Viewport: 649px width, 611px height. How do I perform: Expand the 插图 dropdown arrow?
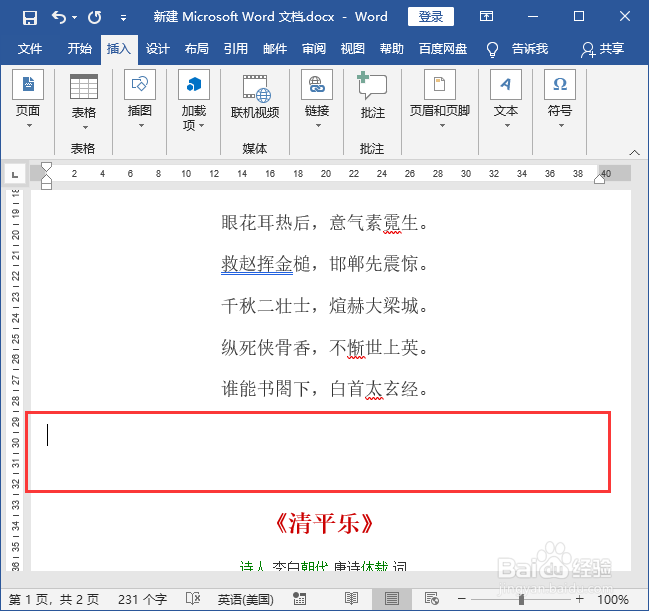[141, 125]
